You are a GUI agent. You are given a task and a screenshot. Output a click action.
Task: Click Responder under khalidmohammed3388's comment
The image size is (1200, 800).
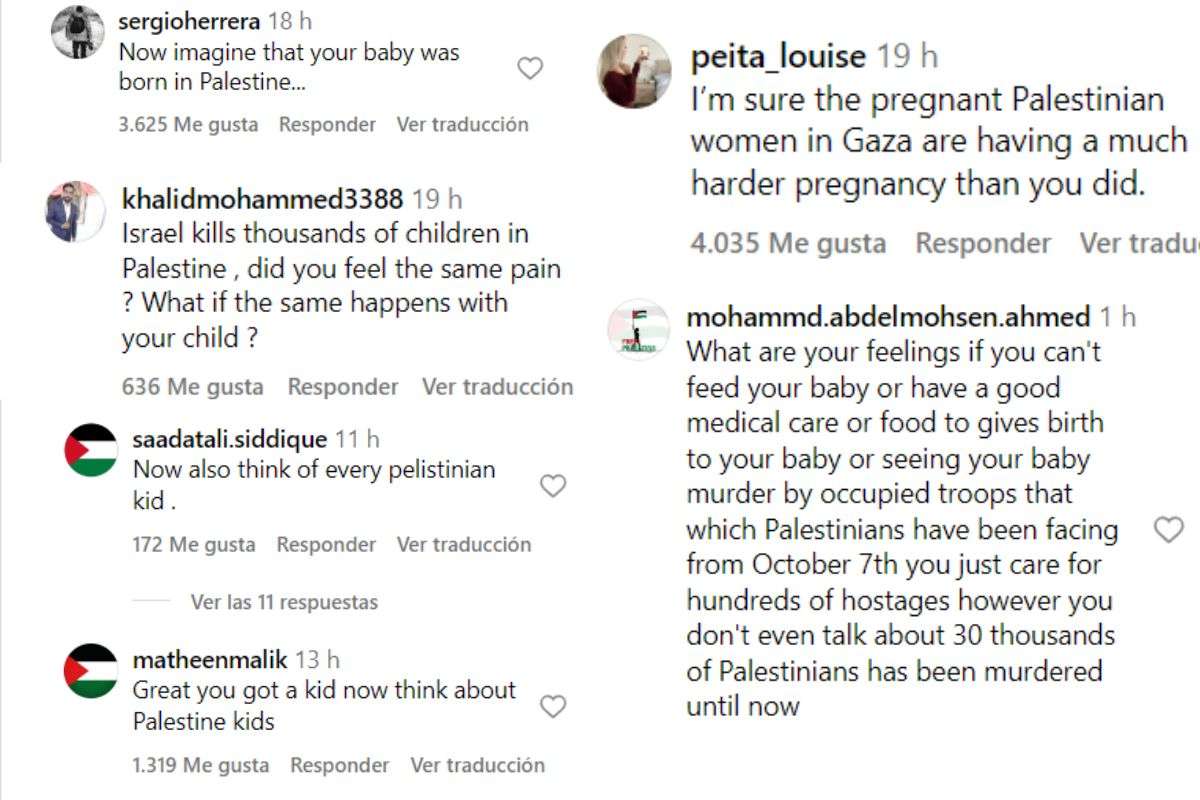(342, 387)
